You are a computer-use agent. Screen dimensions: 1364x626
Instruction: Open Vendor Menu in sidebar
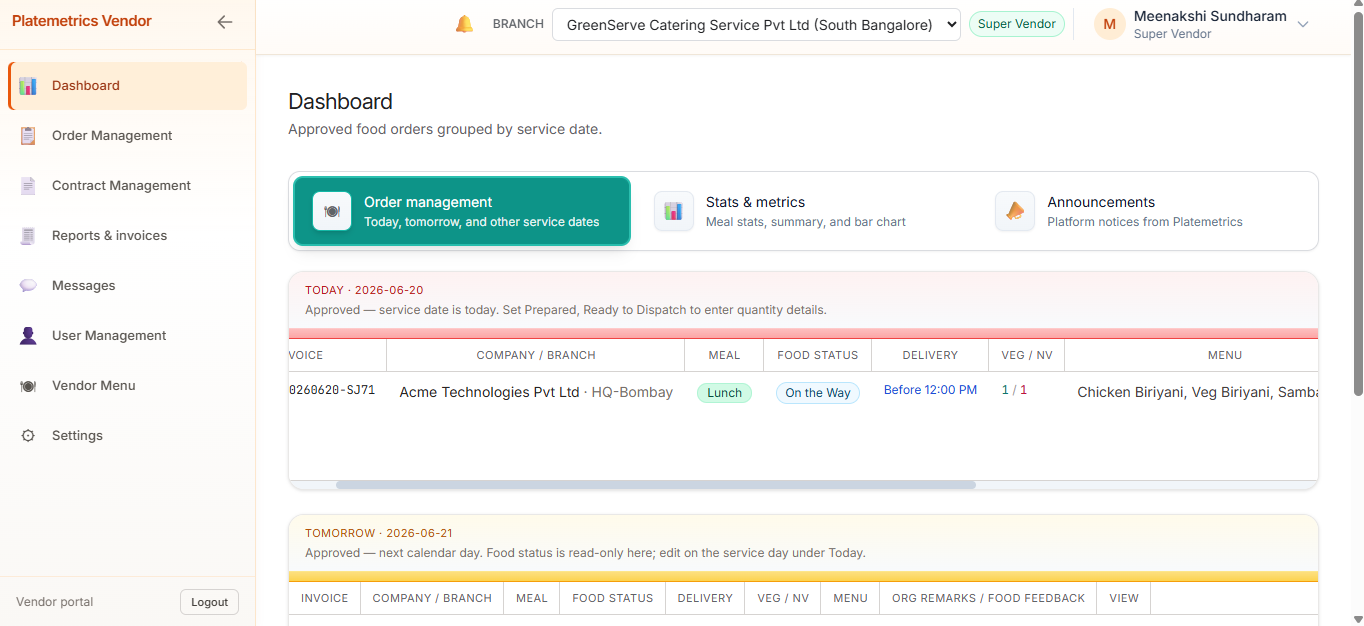coord(128,386)
